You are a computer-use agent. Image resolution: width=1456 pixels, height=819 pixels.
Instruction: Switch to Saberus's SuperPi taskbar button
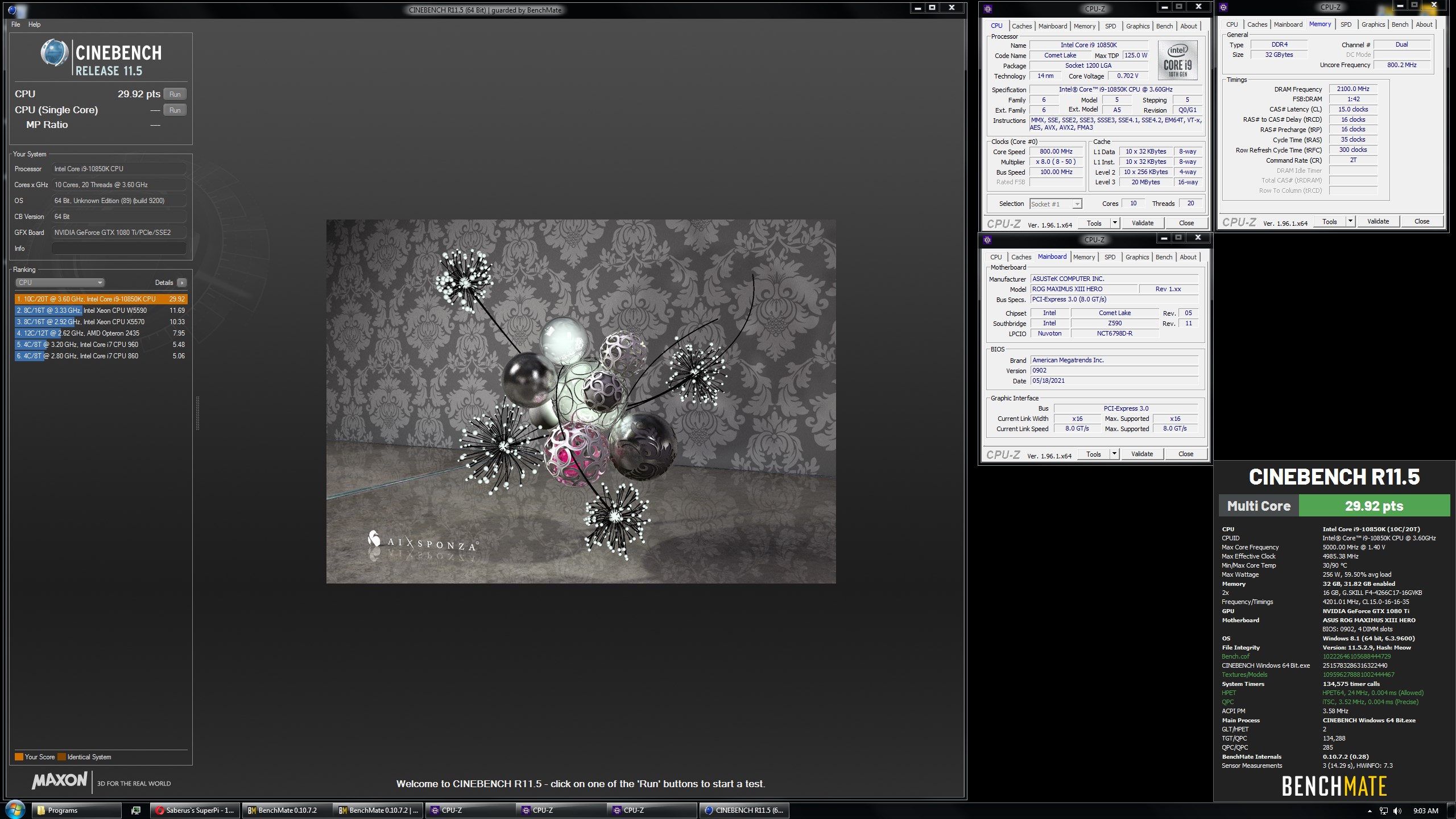point(195,810)
